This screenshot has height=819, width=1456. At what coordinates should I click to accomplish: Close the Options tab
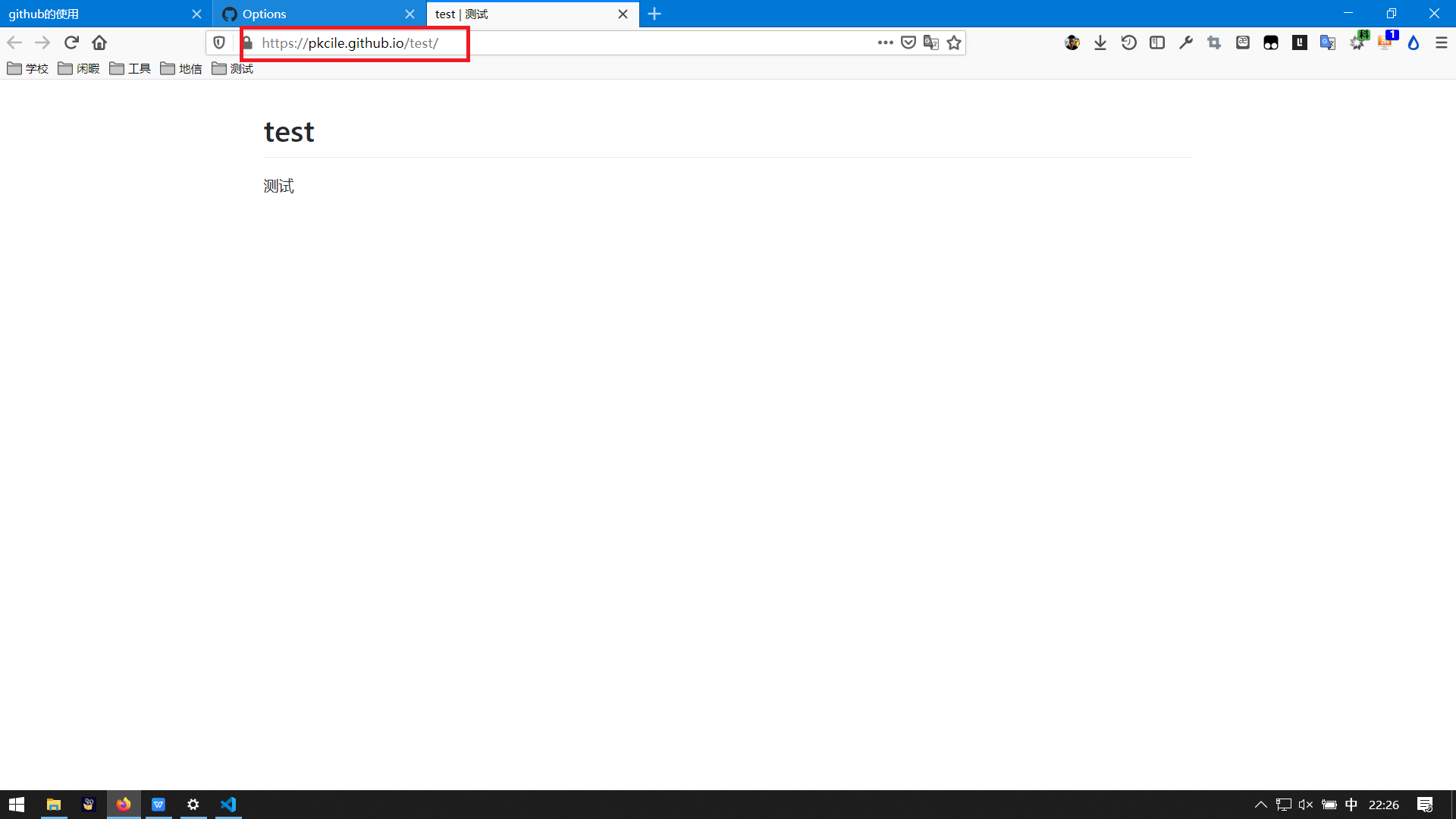coord(409,14)
